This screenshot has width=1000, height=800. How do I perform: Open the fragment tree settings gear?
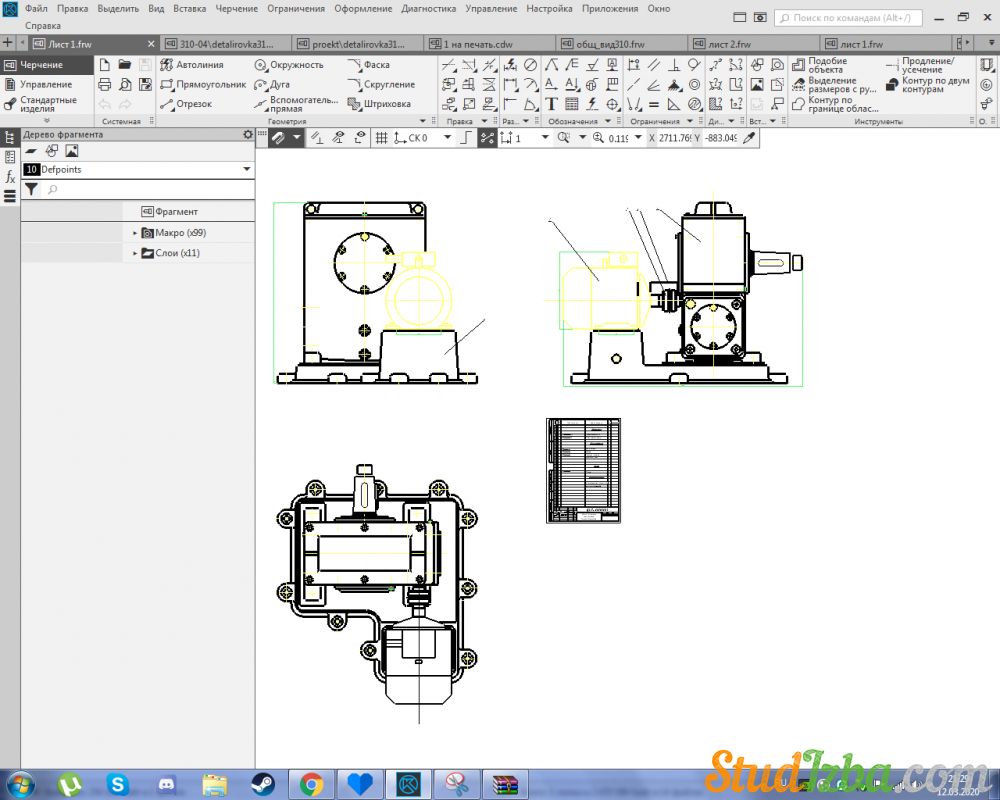click(248, 135)
